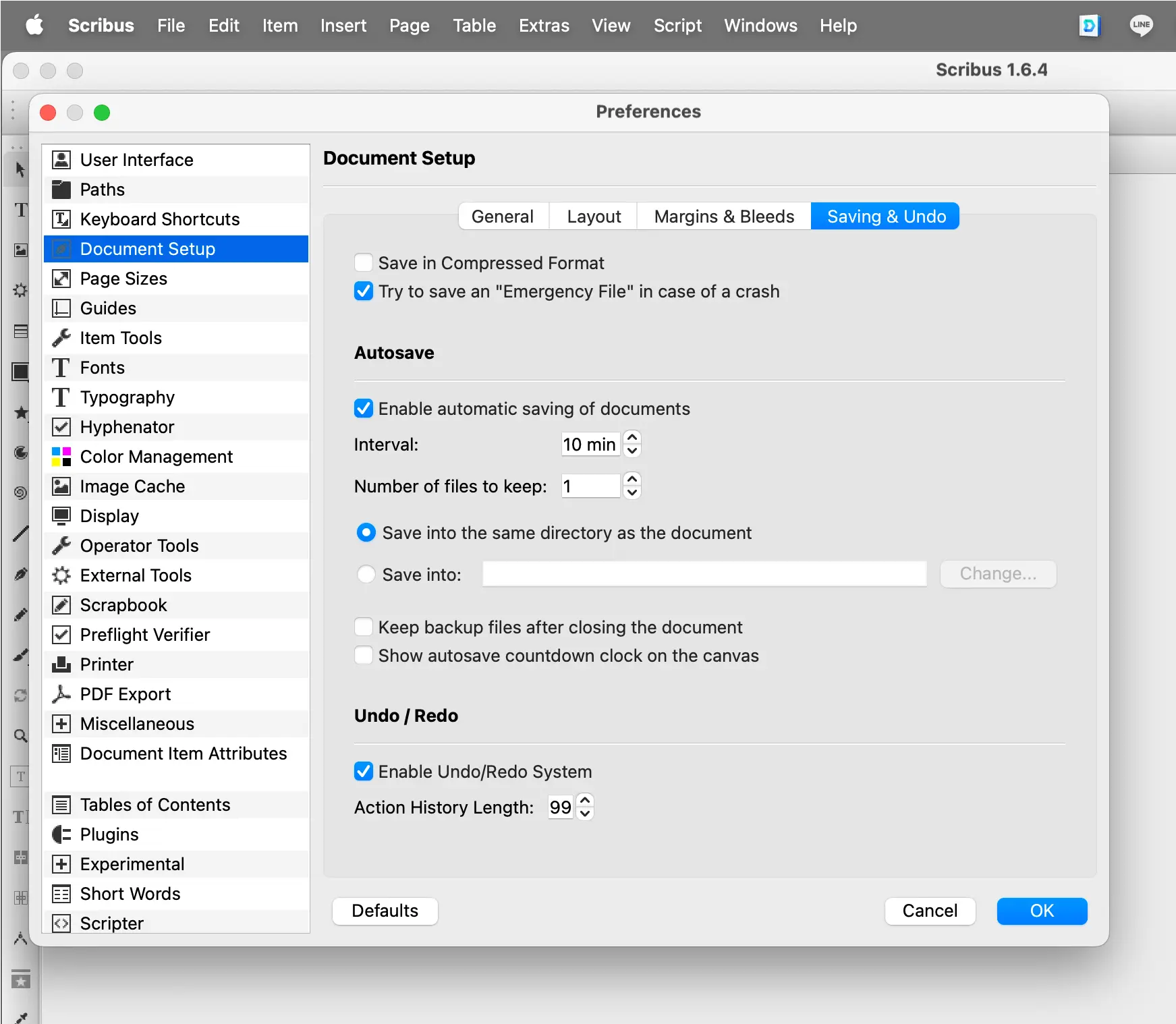Click the Image Cache icon

[61, 486]
